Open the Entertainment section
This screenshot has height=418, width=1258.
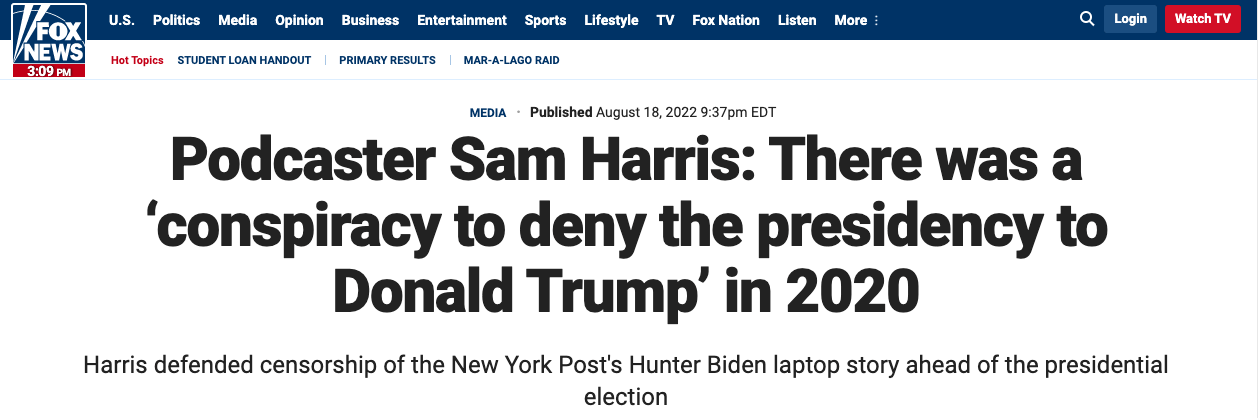coord(462,20)
